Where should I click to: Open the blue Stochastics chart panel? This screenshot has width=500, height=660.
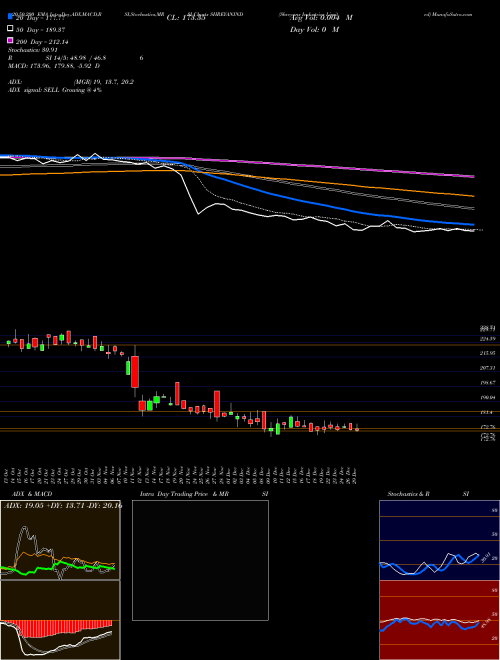click(x=439, y=540)
